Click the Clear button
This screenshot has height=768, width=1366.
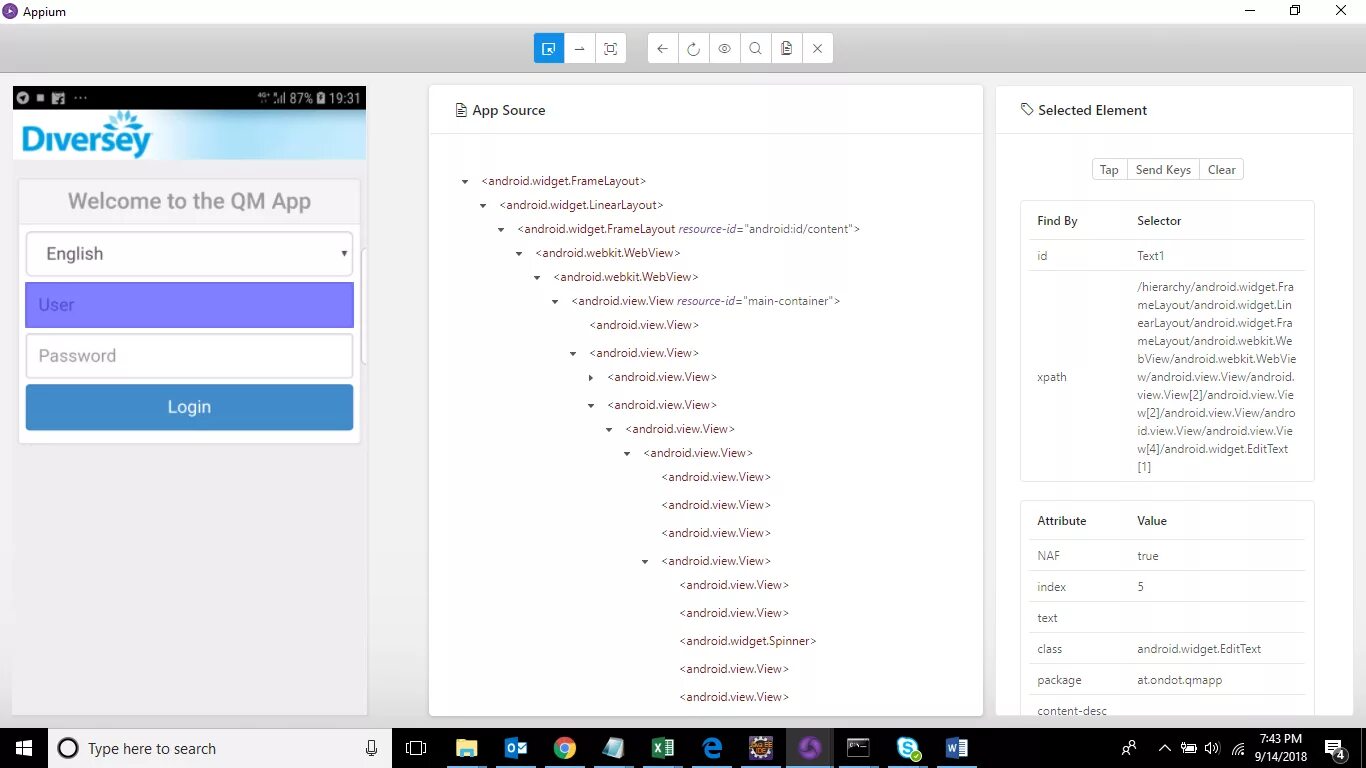[x=1221, y=170]
